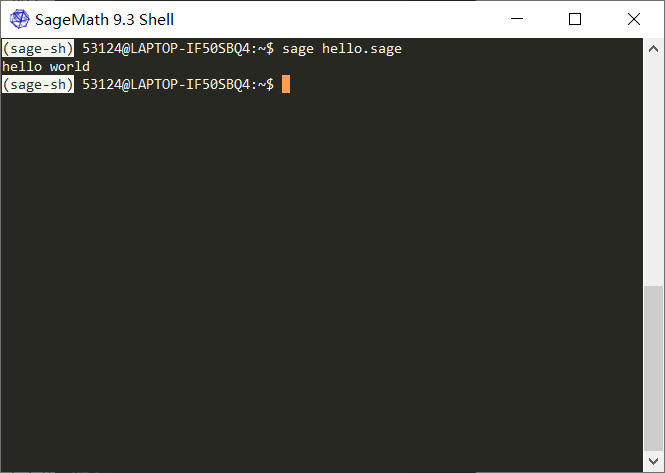Click the hello.sage filename in the command
Viewport: 665px width, 473px height.
point(362,49)
